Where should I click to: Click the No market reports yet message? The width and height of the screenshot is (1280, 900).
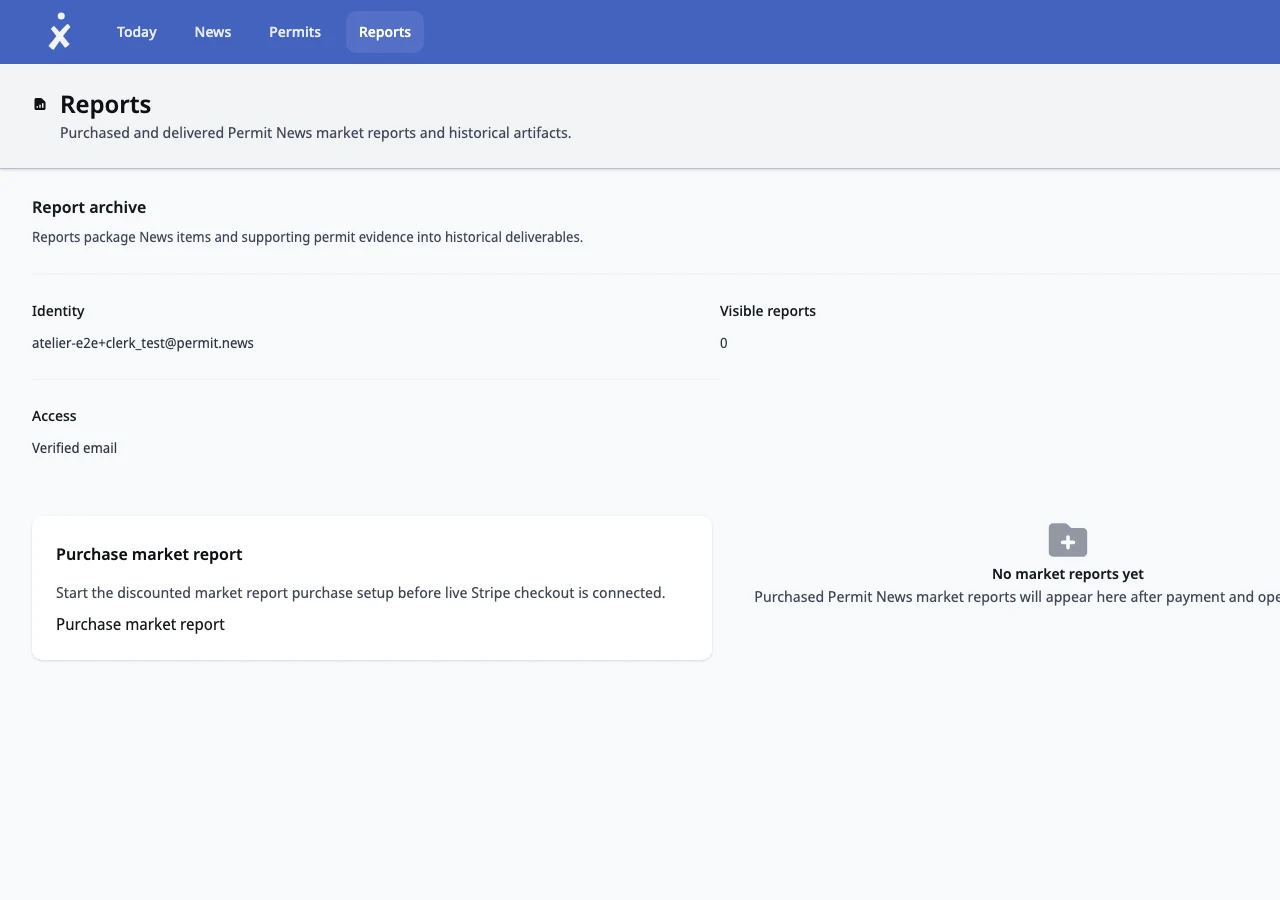click(1068, 574)
